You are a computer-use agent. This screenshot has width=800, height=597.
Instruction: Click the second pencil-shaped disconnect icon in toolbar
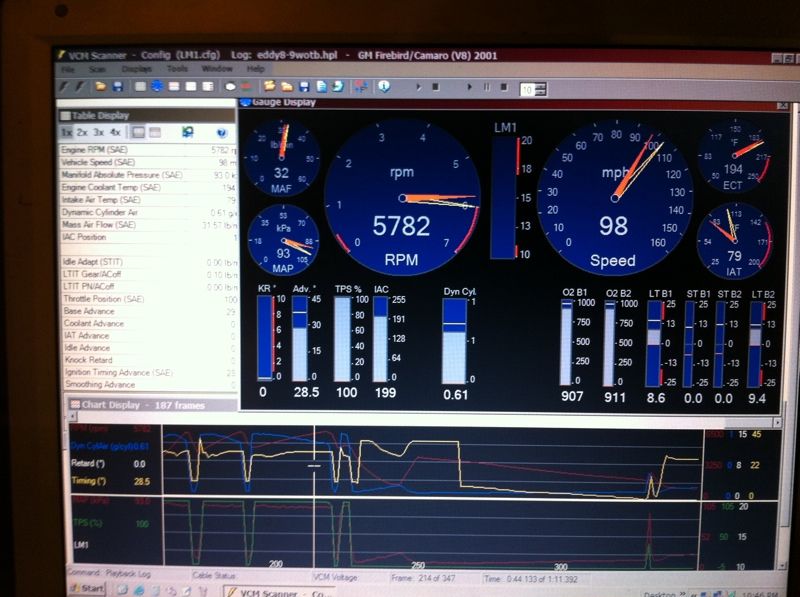coord(80,87)
